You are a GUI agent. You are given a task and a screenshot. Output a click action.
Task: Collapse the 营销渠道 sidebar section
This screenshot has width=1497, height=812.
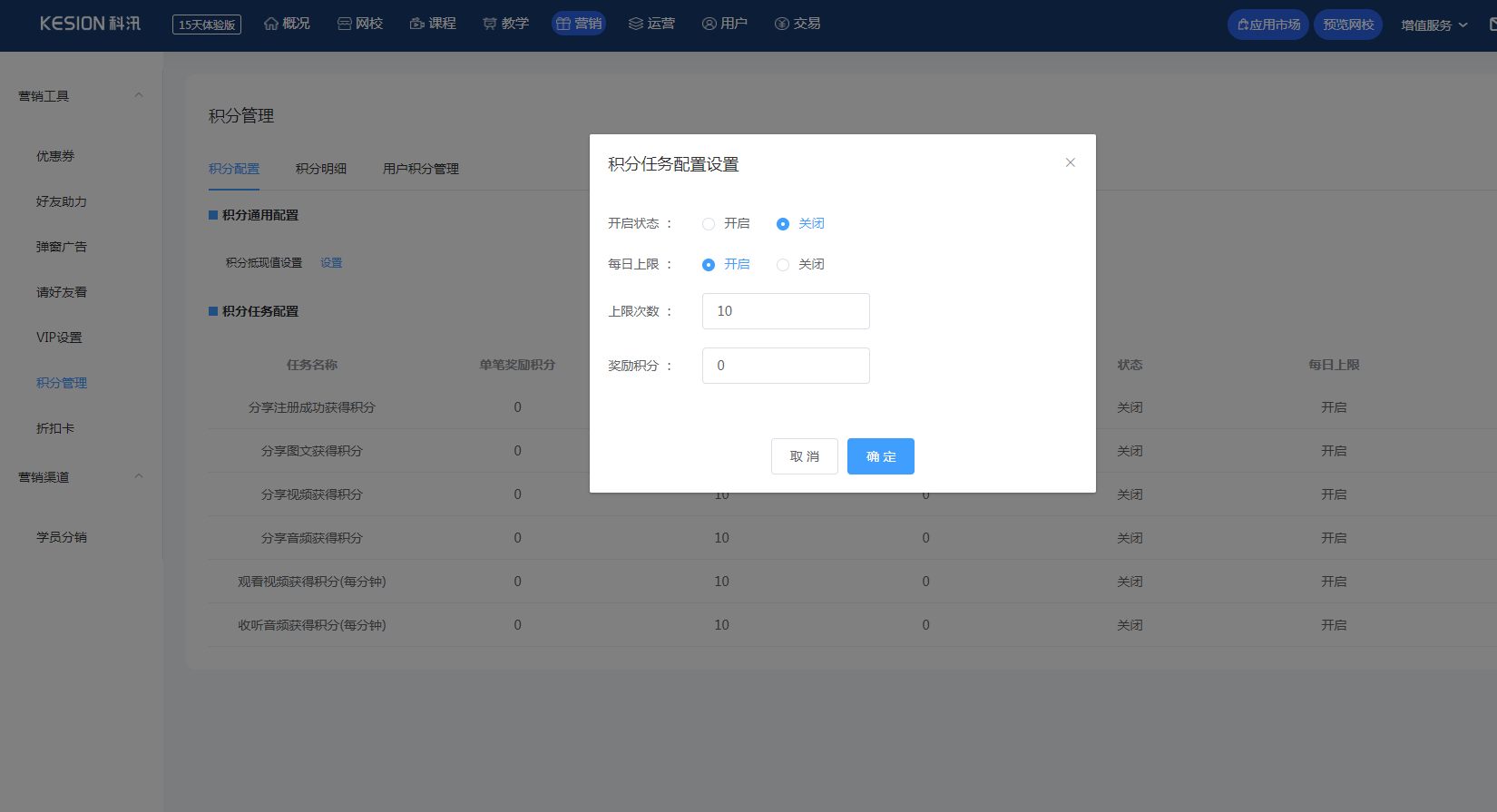[x=139, y=476]
